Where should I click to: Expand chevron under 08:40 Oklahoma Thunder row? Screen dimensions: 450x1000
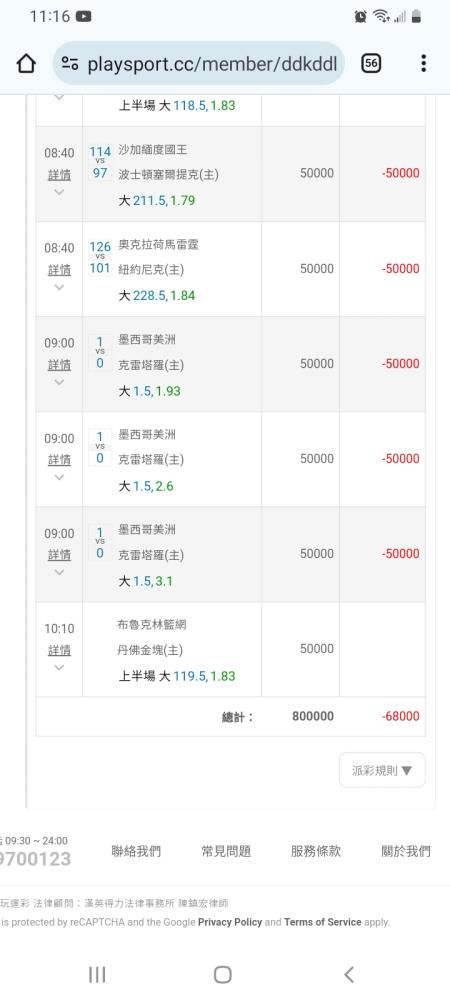(x=59, y=287)
